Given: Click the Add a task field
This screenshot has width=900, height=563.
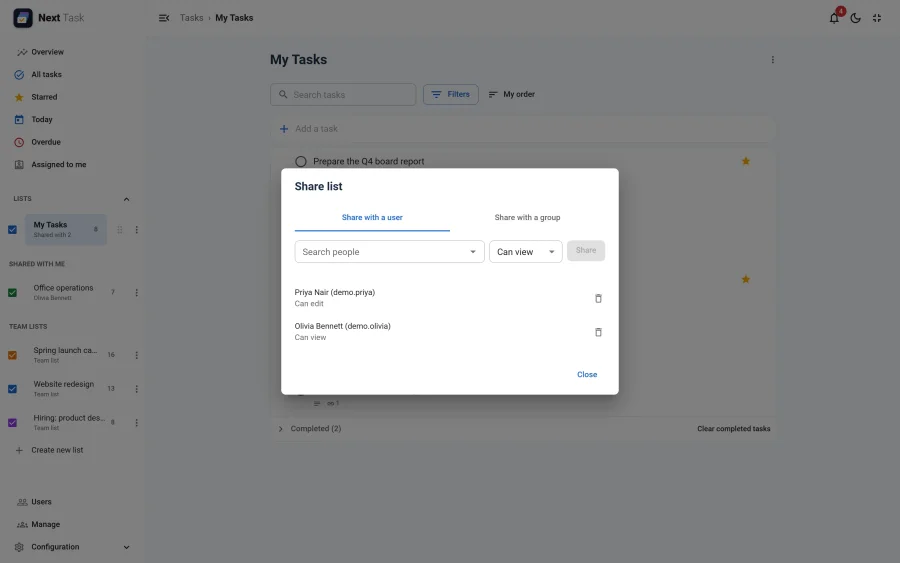Looking at the screenshot, I should (522, 129).
